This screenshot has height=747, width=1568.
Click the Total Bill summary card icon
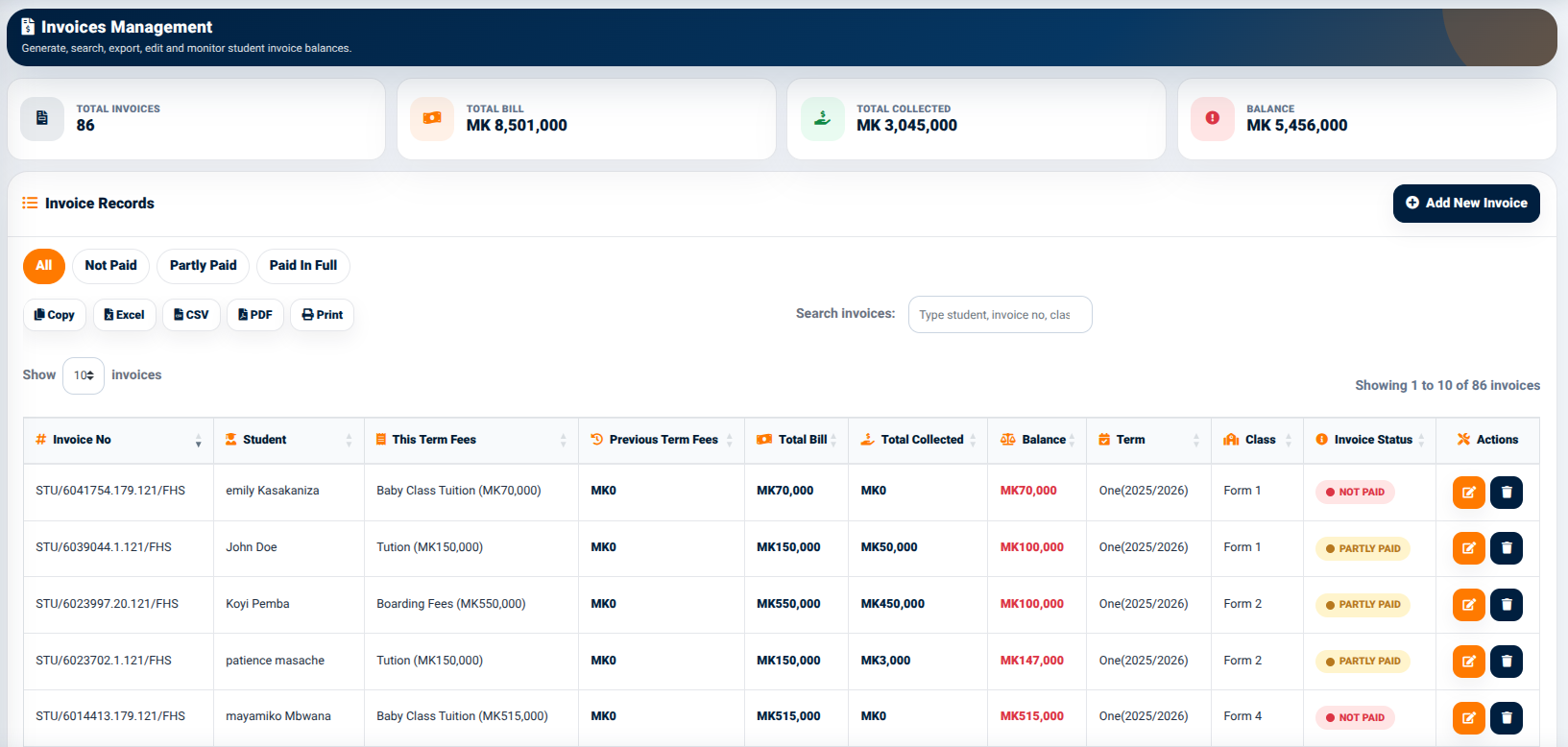pos(432,118)
